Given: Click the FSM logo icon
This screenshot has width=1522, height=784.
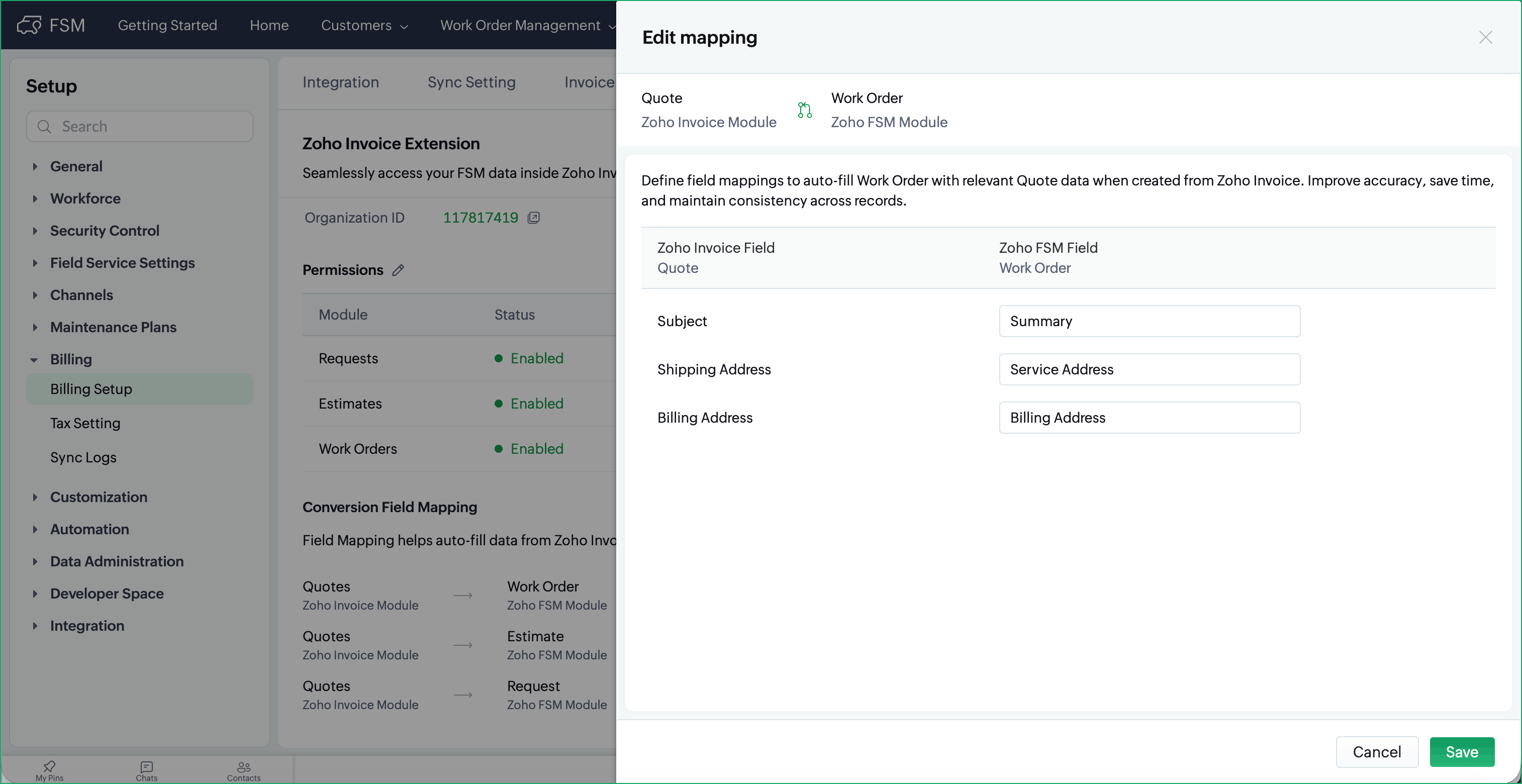Looking at the screenshot, I should click(28, 25).
